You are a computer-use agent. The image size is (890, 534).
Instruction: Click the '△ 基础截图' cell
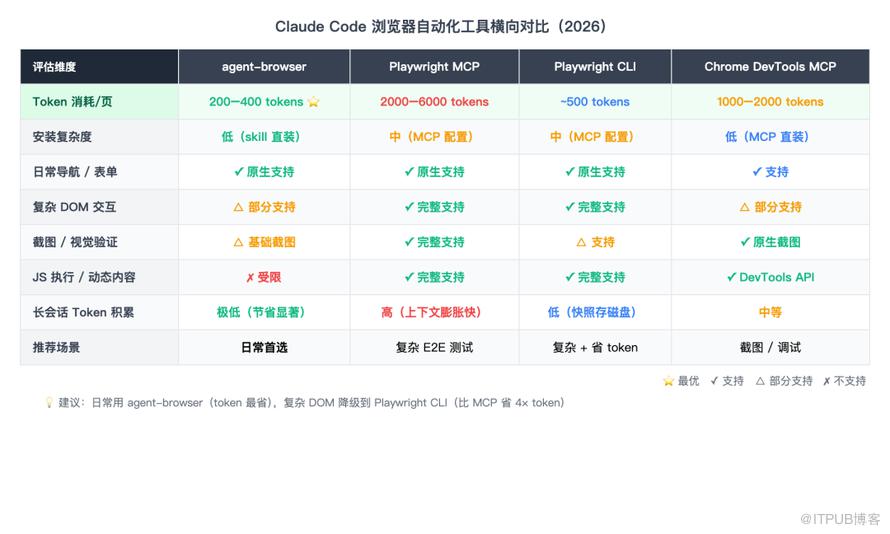[264, 242]
